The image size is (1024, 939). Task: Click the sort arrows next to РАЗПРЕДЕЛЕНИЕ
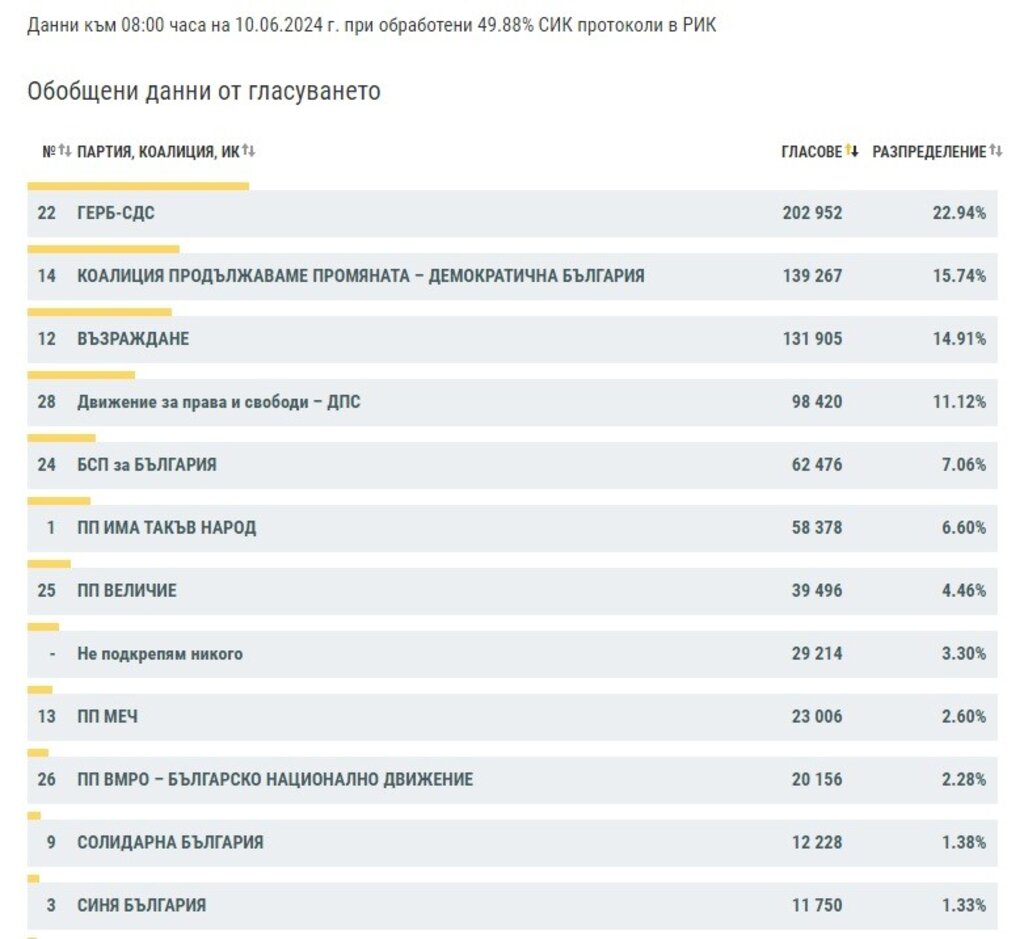(996, 151)
